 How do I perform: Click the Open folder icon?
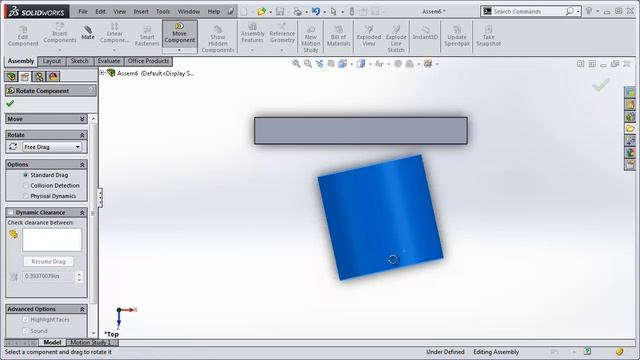pyautogui.click(x=261, y=11)
